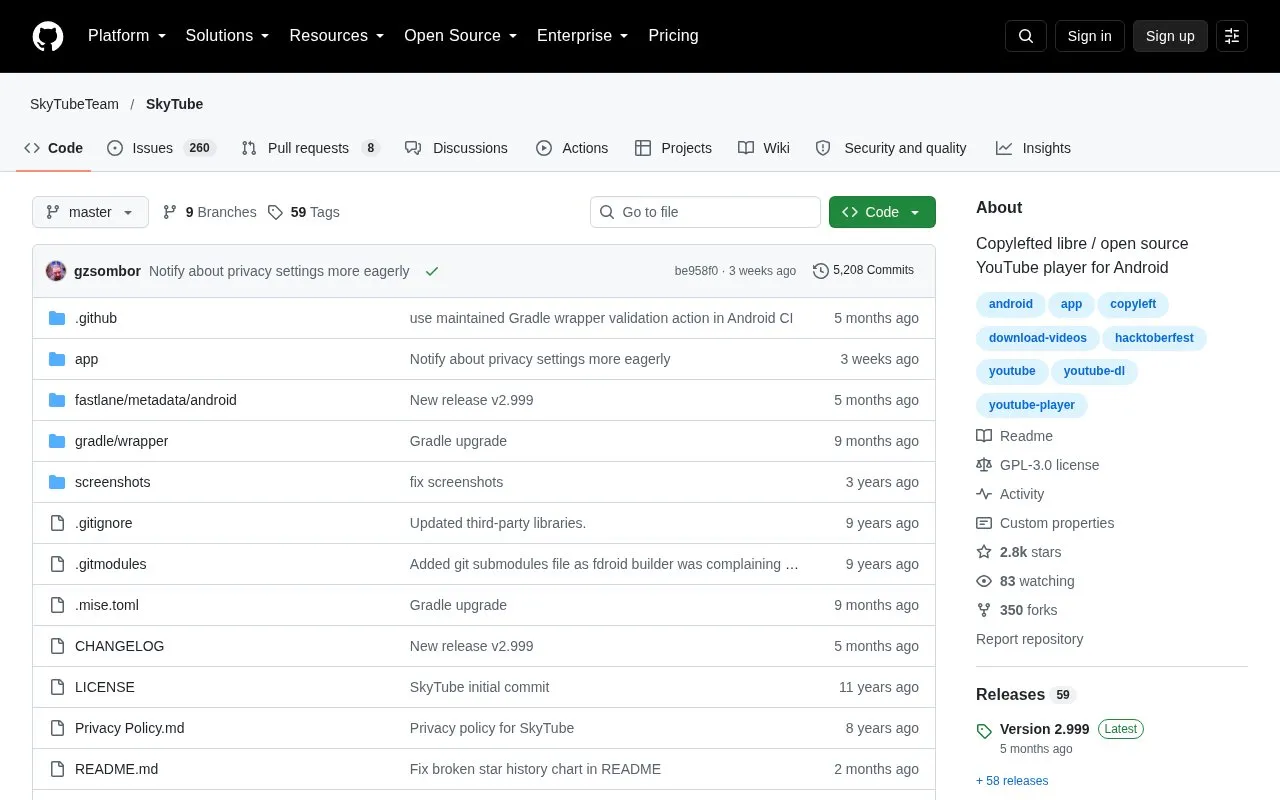Click the star icon next to 2.8k stars
The width and height of the screenshot is (1280, 800).
pos(984,552)
